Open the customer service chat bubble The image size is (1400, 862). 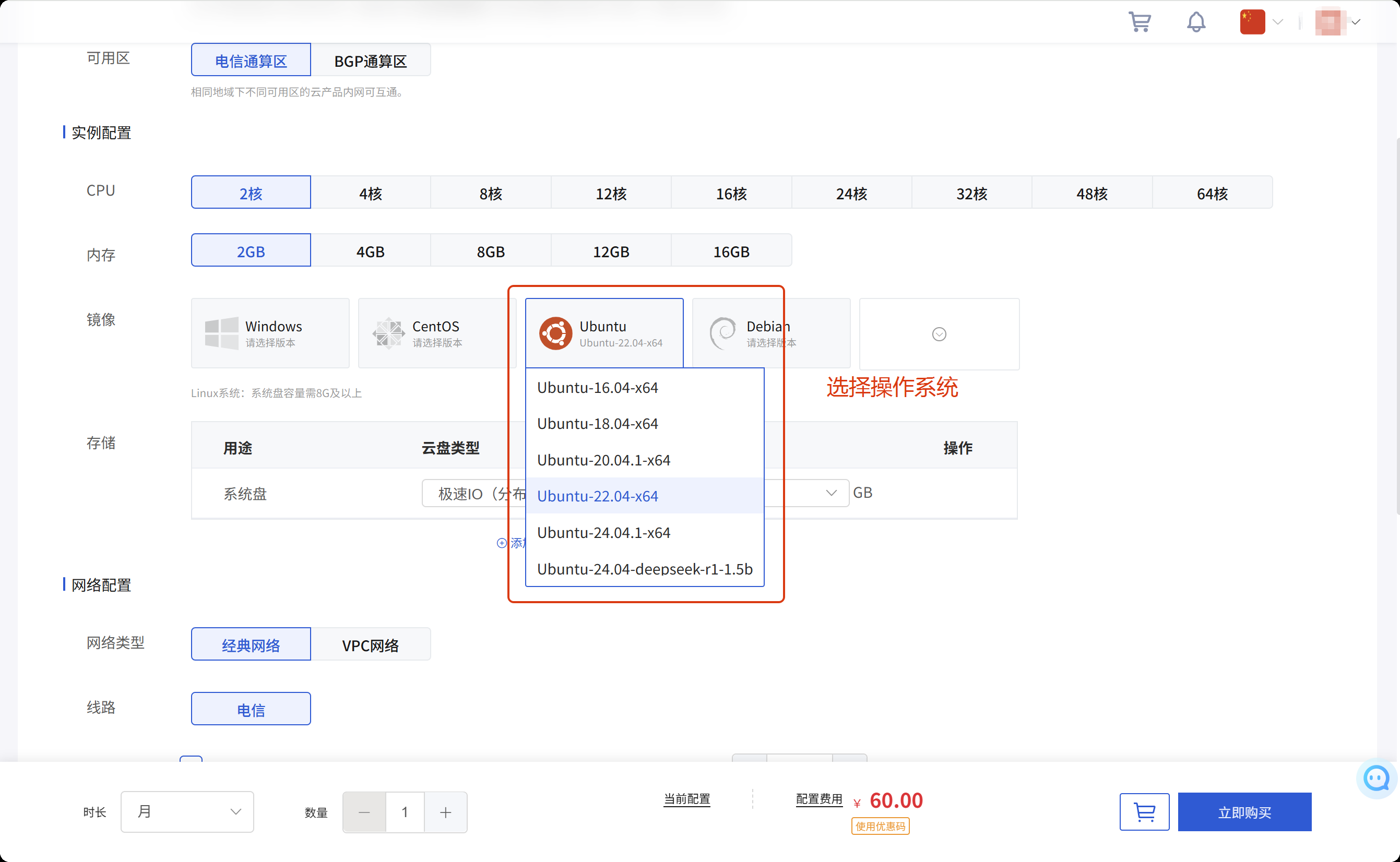[1377, 778]
